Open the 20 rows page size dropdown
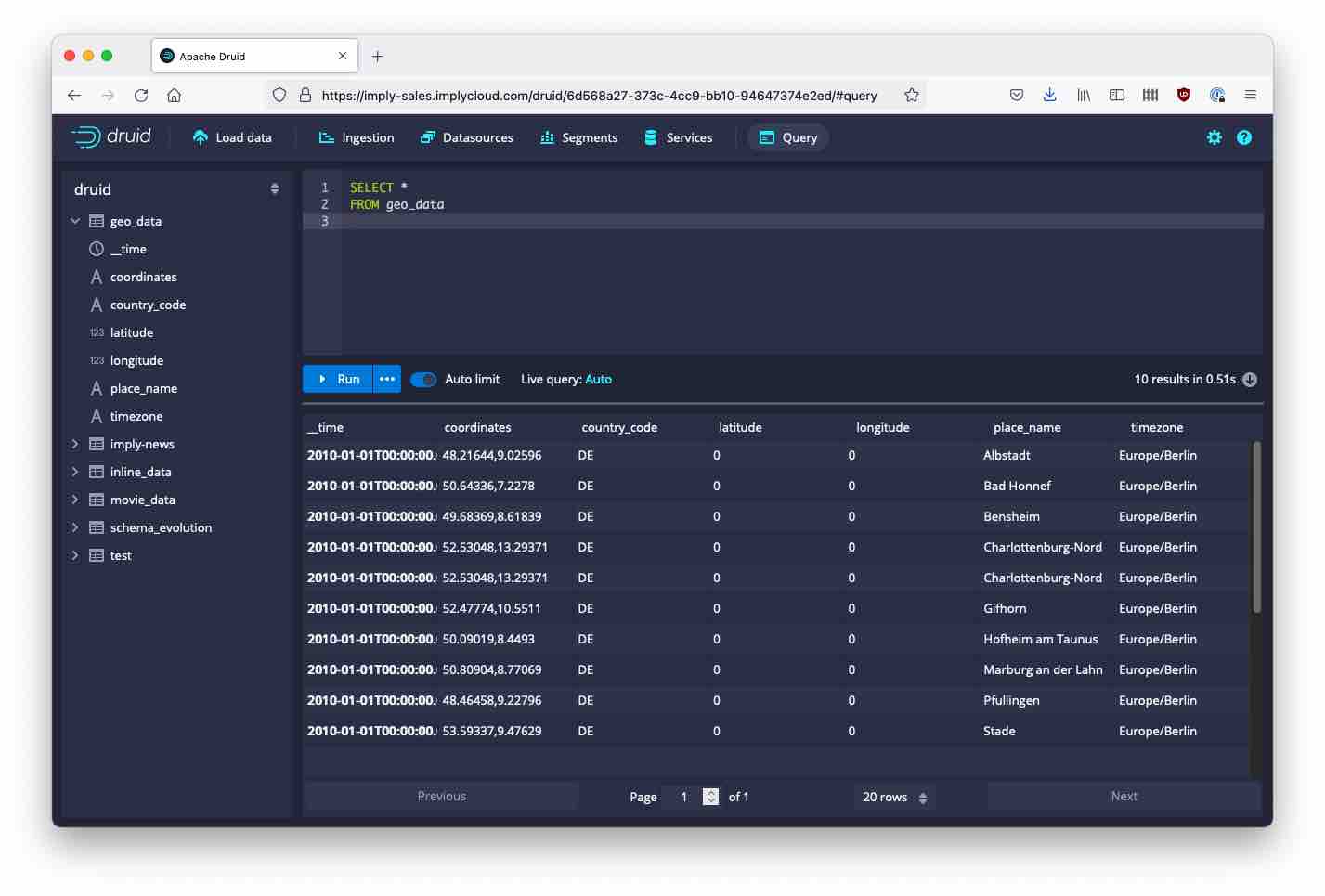1325x896 pixels. (x=894, y=798)
